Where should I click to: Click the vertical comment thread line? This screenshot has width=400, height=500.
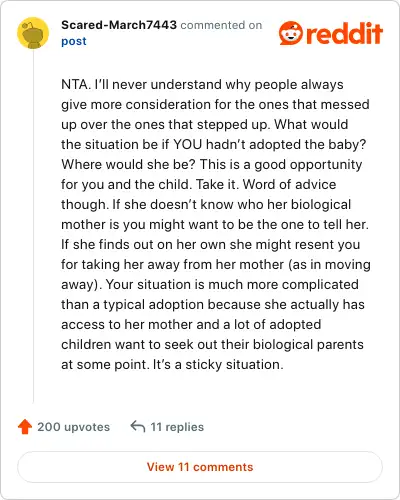(x=33, y=226)
